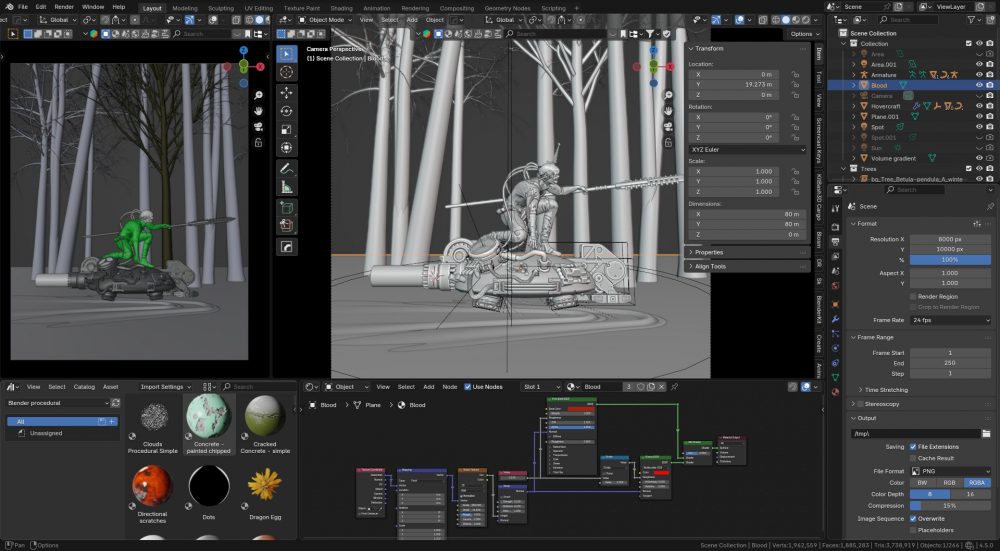This screenshot has height=551, width=1000.
Task: Open the Output properties tab icon
Action: pyautogui.click(x=835, y=242)
